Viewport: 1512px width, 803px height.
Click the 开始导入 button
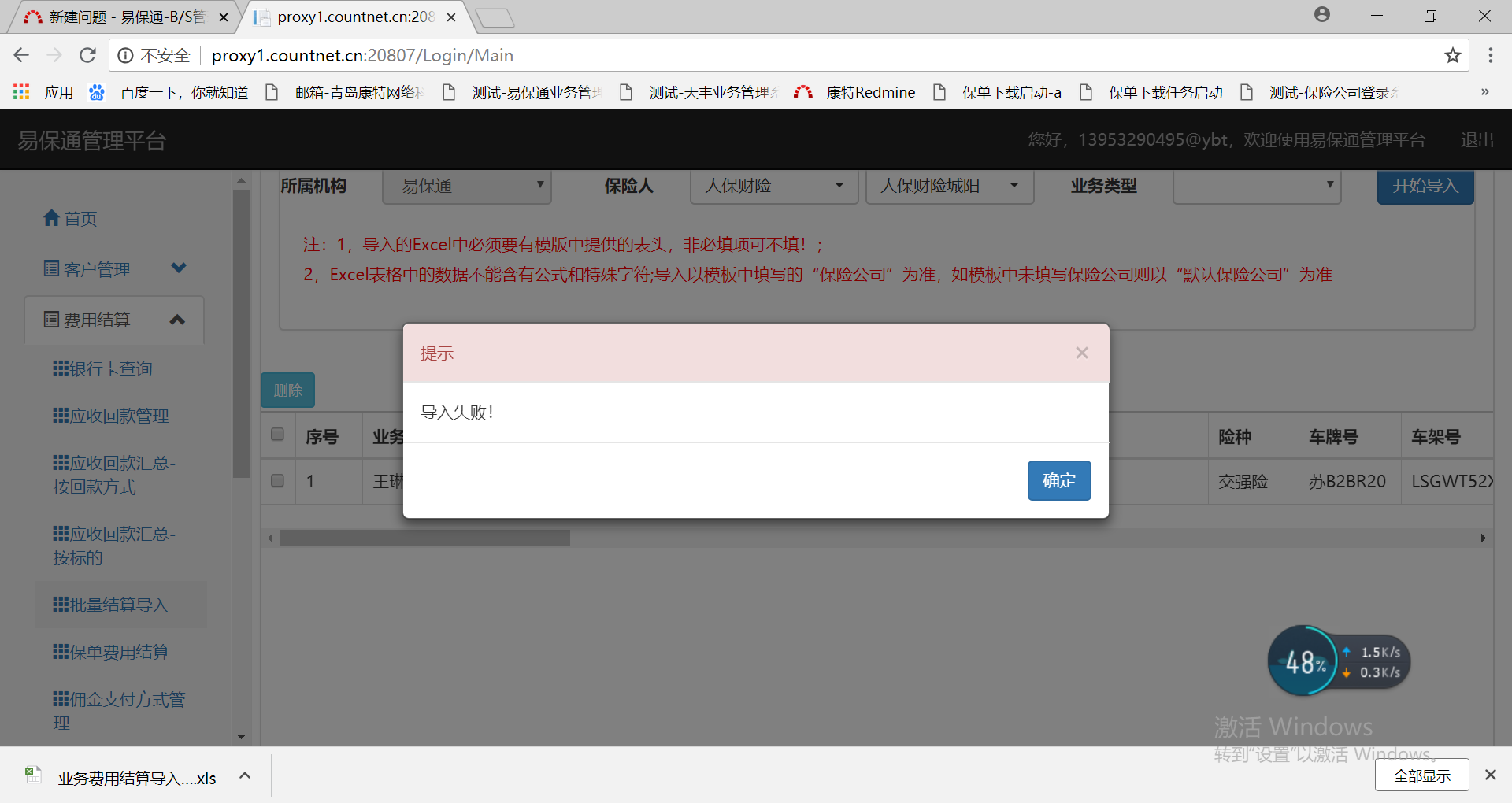(1425, 186)
